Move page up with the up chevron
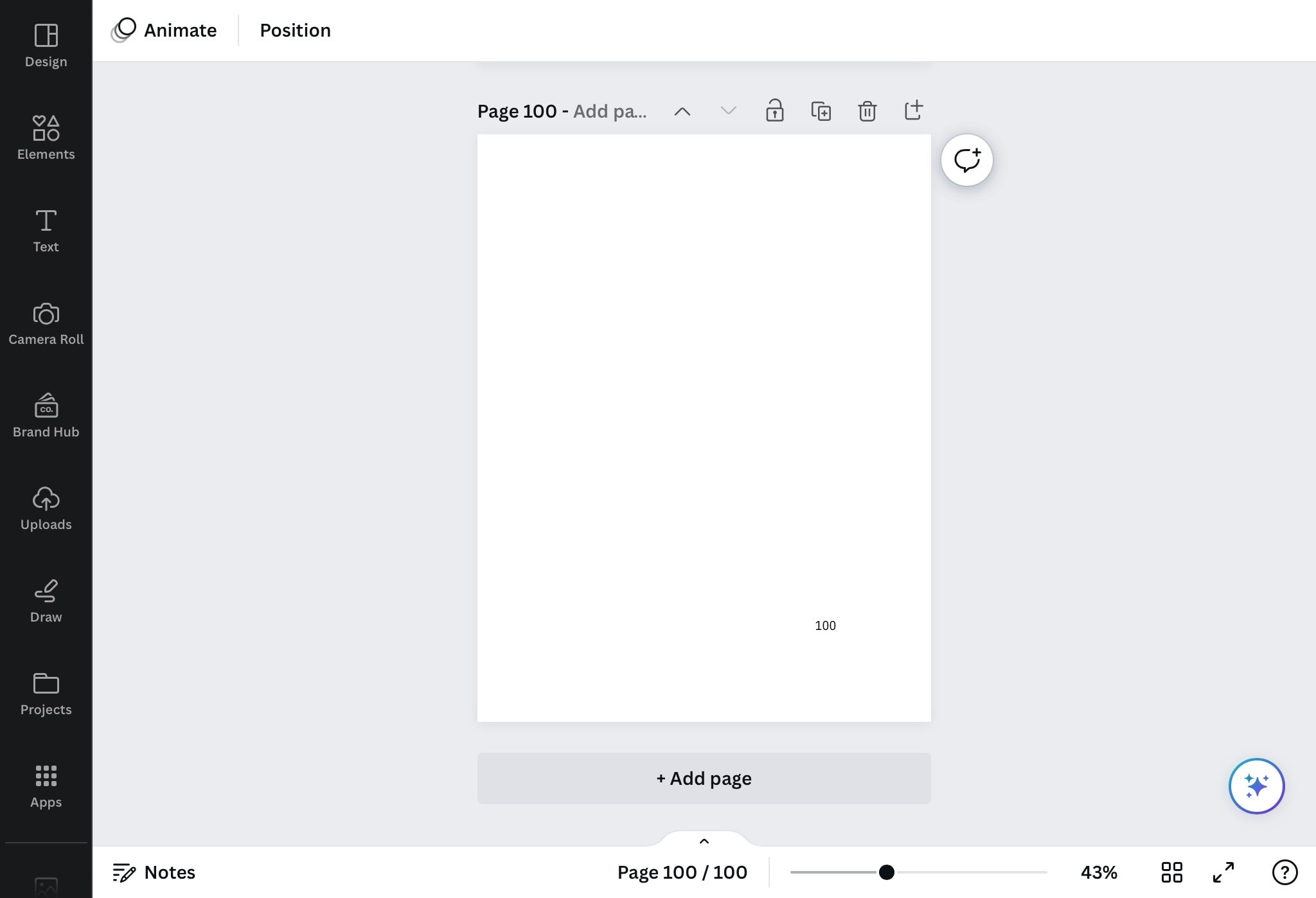1316x898 pixels. click(682, 111)
